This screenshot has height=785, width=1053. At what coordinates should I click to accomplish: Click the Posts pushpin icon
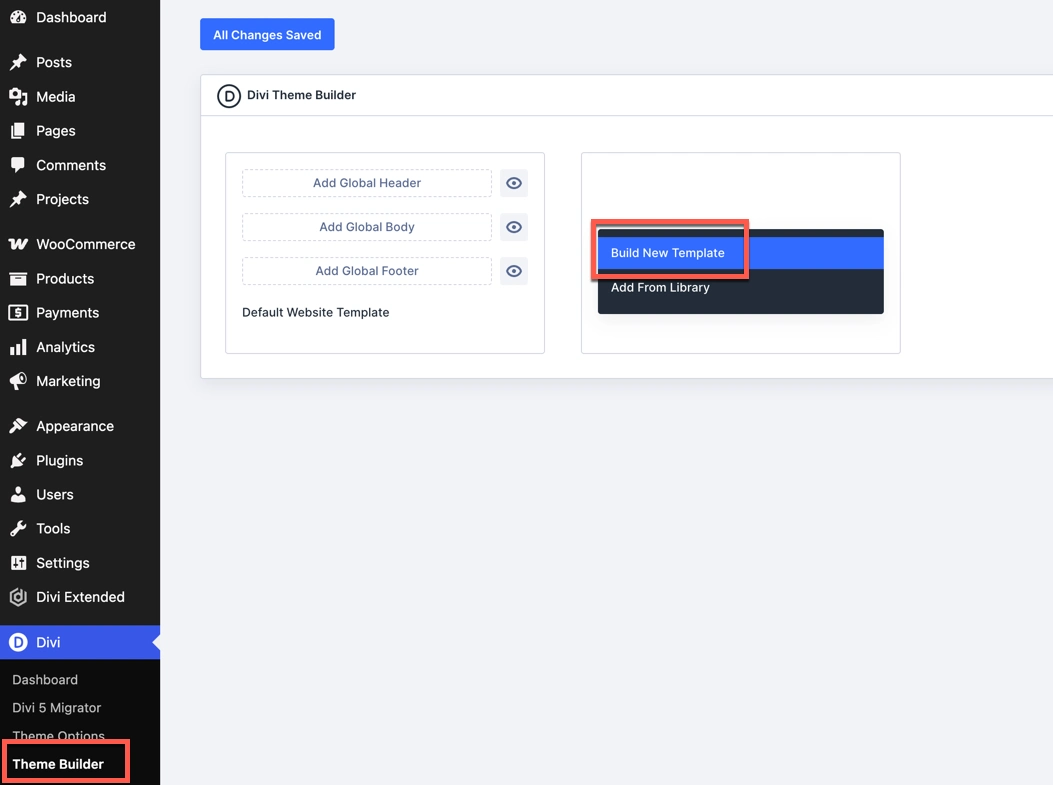(x=18, y=62)
